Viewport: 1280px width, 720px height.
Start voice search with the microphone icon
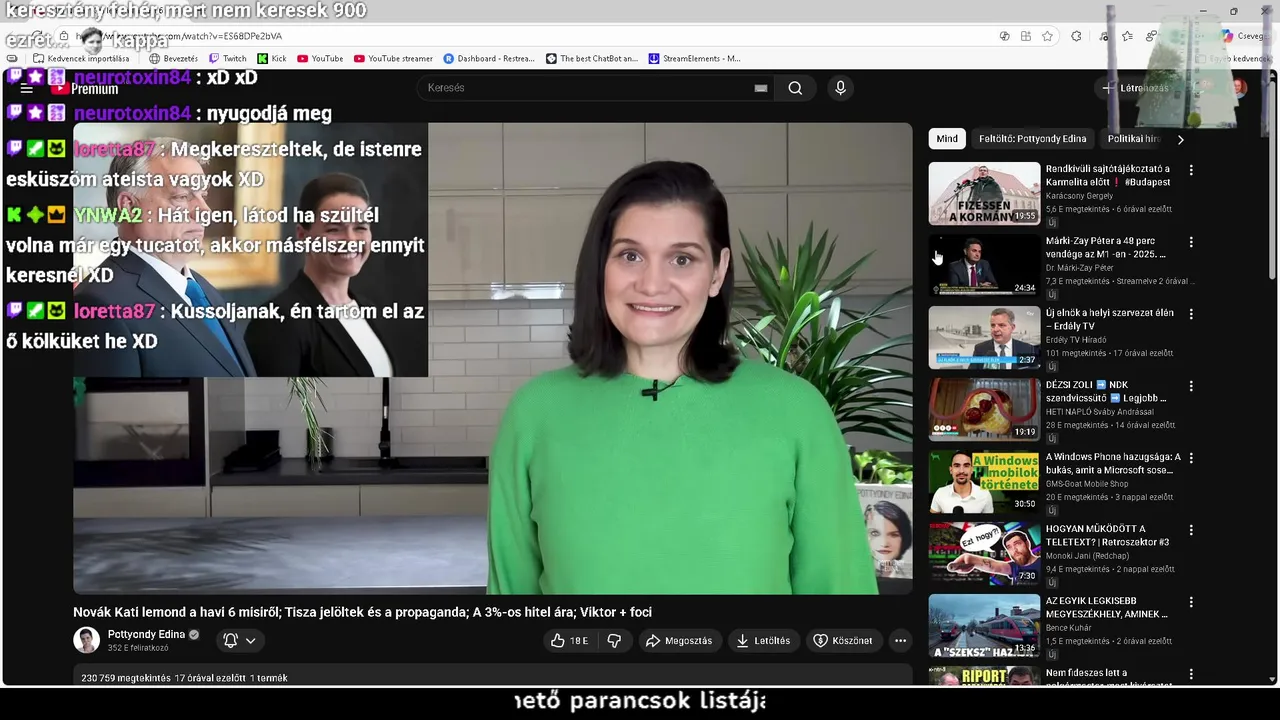point(840,88)
